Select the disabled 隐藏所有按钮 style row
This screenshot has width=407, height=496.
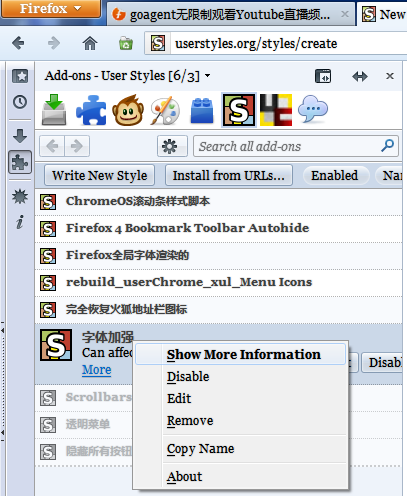click(84, 451)
